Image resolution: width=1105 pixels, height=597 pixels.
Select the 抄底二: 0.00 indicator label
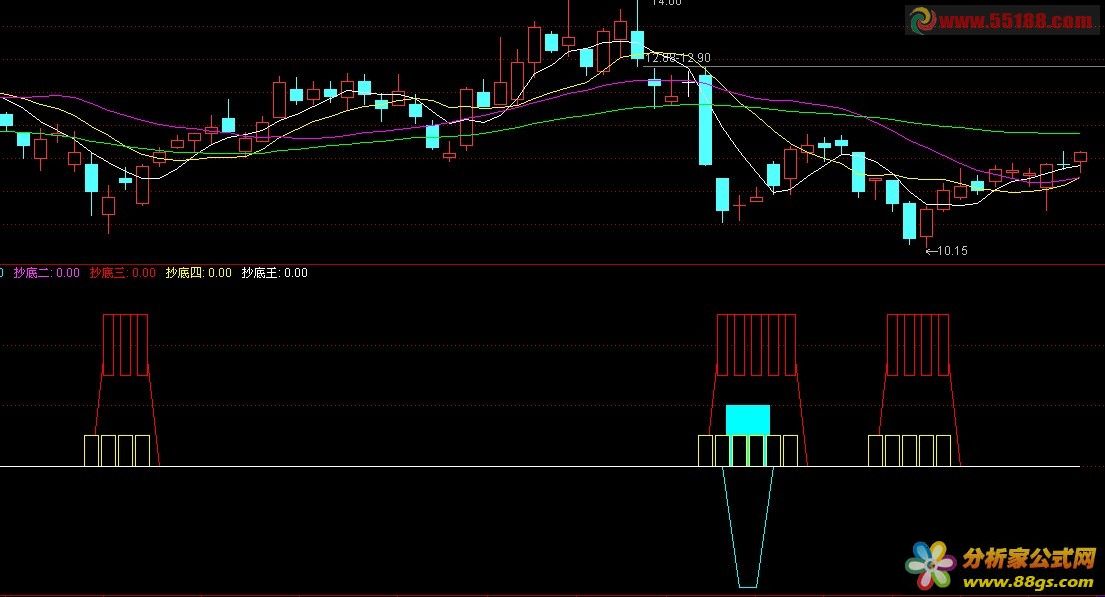pos(47,273)
